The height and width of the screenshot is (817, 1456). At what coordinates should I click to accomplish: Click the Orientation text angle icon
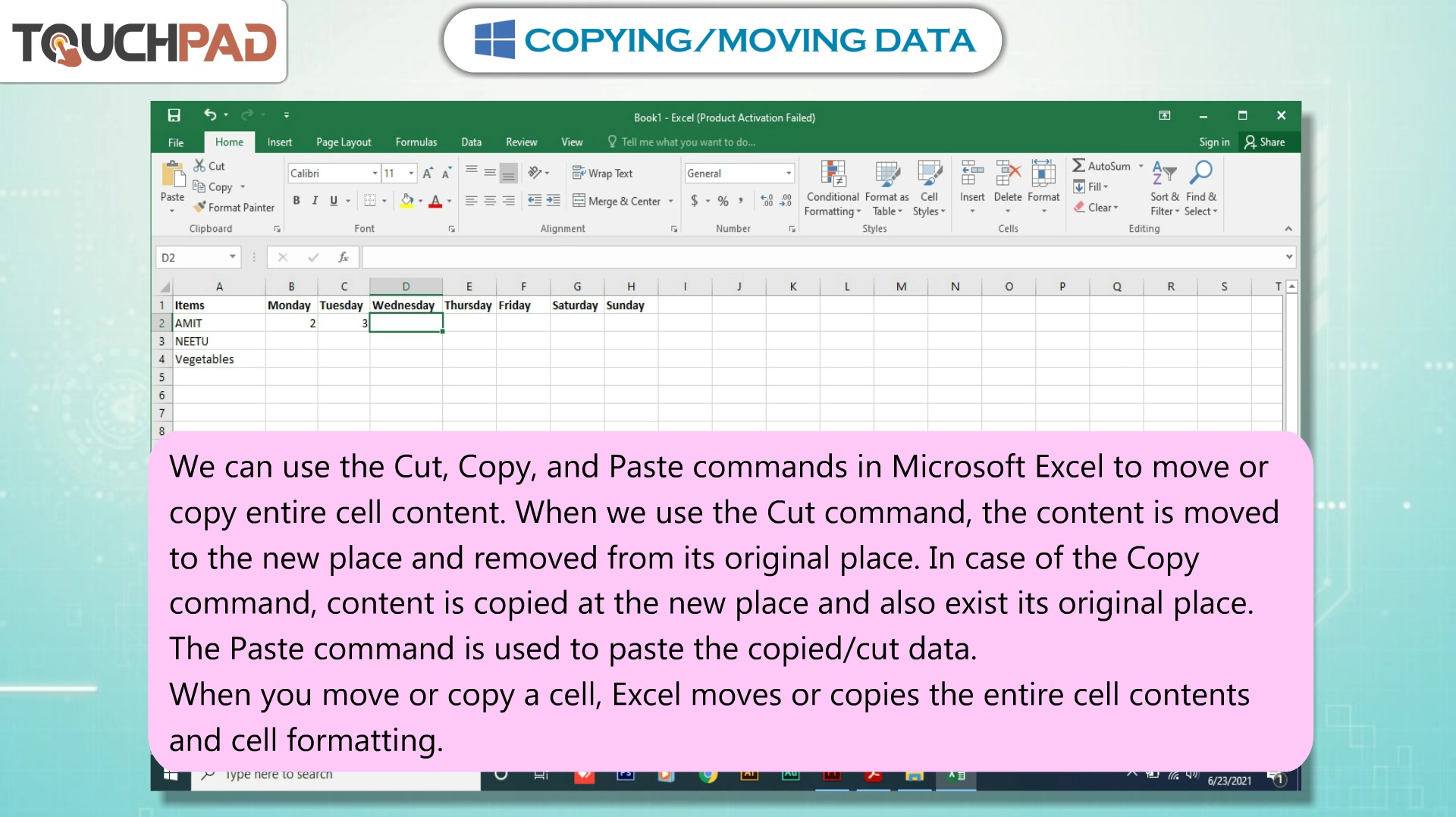tap(535, 173)
